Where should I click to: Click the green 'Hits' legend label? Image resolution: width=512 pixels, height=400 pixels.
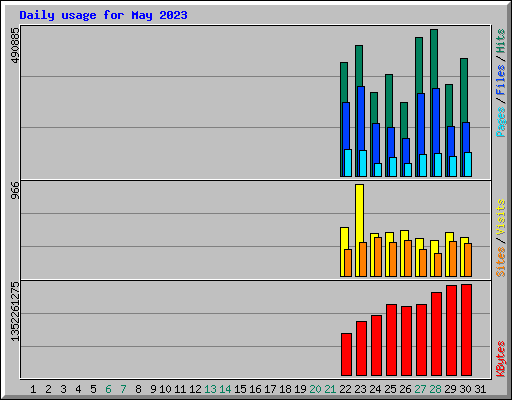[x=500, y=41]
